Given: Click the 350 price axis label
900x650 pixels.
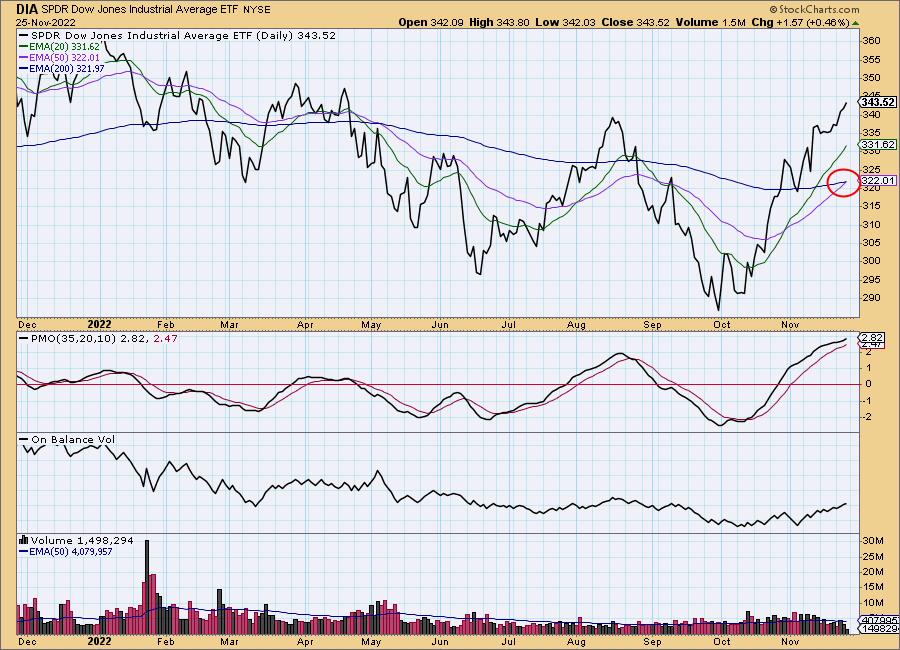Looking at the screenshot, I should coord(871,78).
